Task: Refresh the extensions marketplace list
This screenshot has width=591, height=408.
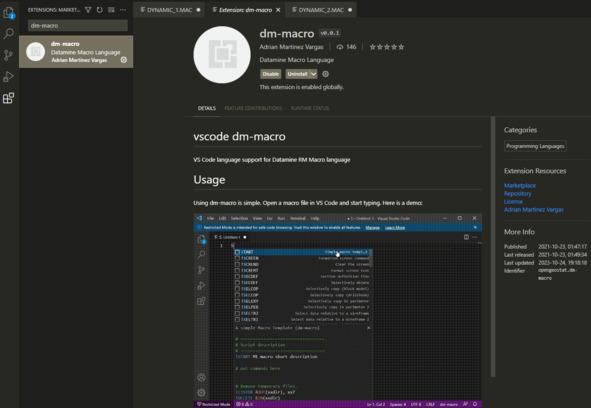Action: tap(100, 10)
